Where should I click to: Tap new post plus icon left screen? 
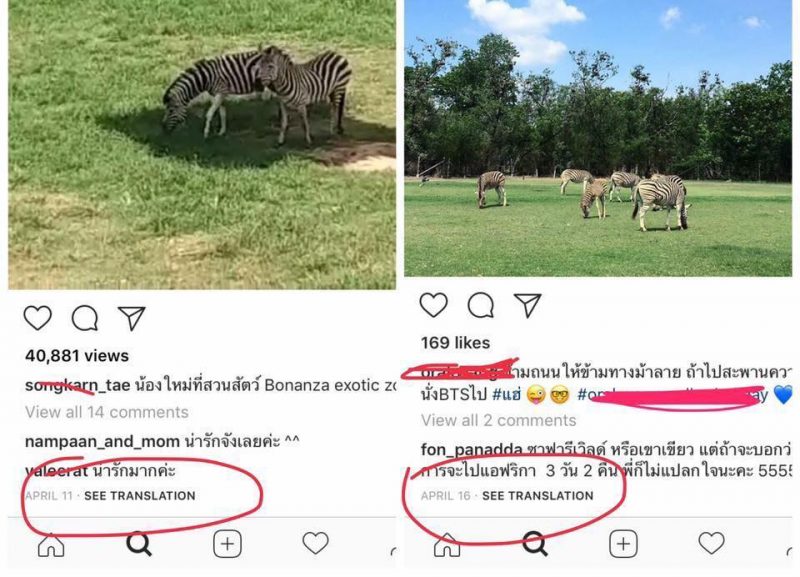pyautogui.click(x=227, y=544)
